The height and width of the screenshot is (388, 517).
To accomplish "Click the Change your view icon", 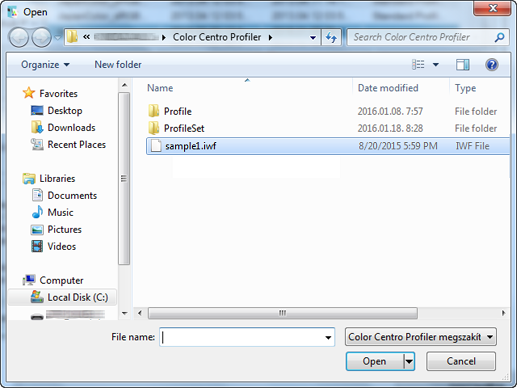I will (418, 64).
